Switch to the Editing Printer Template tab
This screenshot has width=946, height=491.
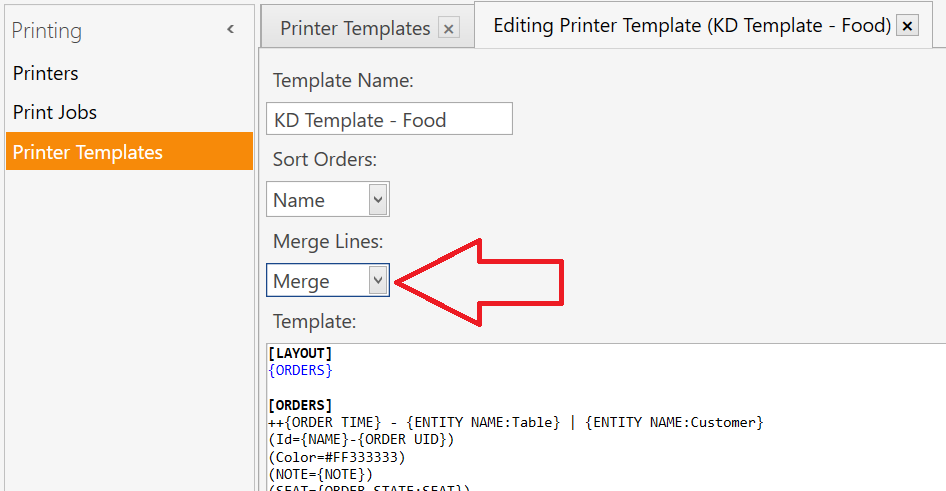692,25
